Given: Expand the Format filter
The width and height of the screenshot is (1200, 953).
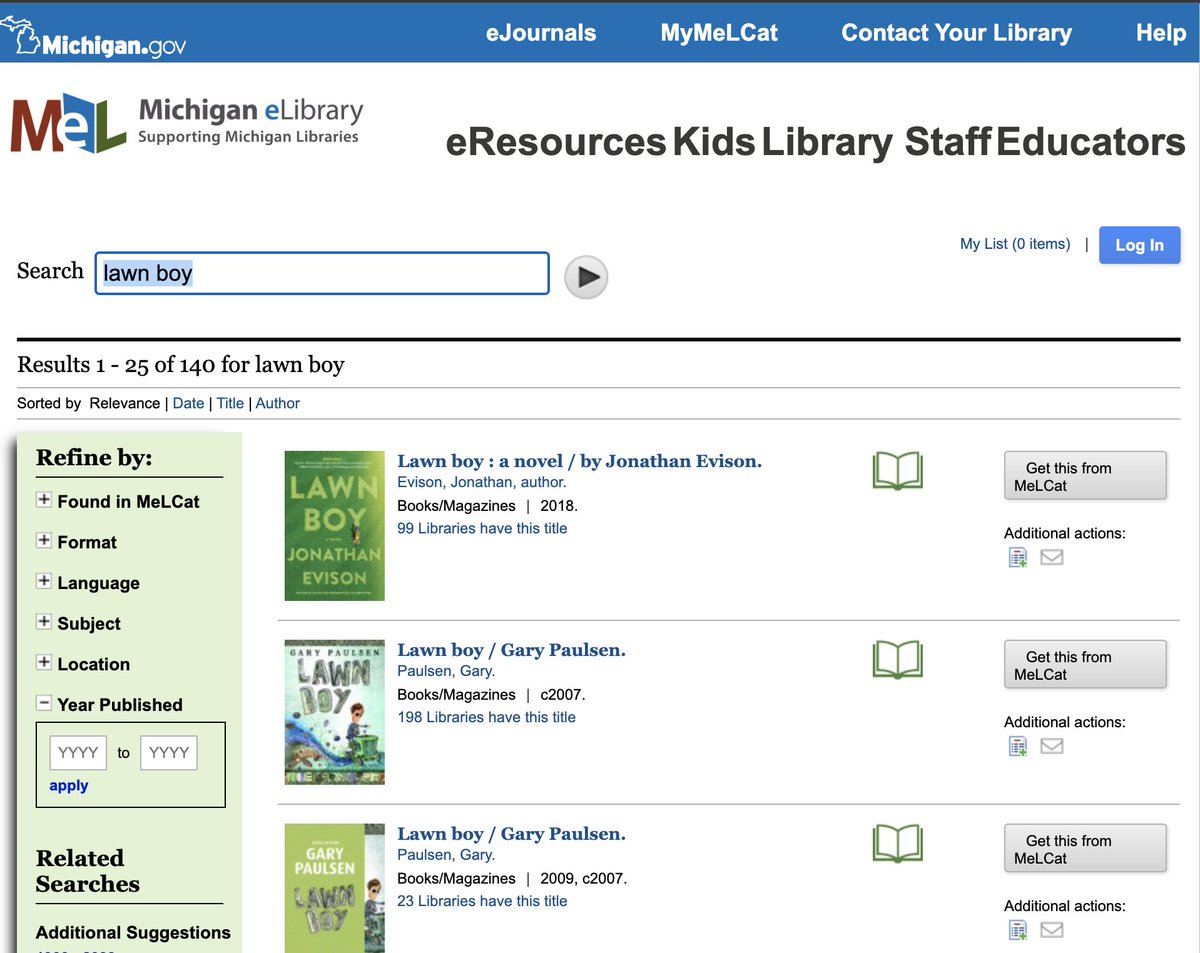Looking at the screenshot, I should pyautogui.click(x=44, y=541).
